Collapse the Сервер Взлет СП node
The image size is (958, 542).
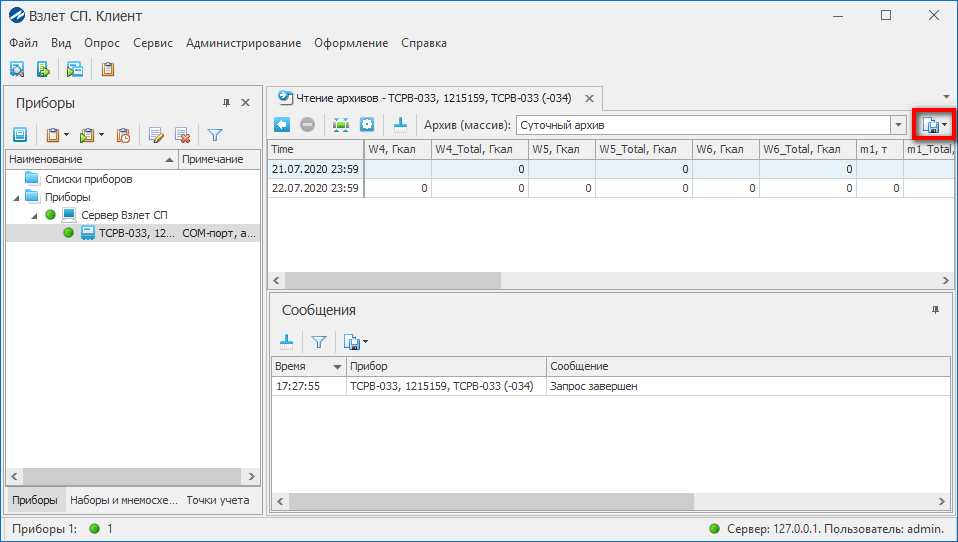34,216
